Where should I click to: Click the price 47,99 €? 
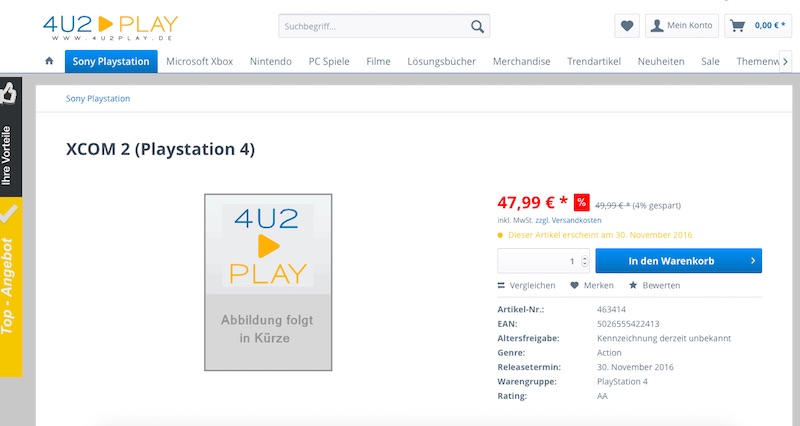pos(533,203)
